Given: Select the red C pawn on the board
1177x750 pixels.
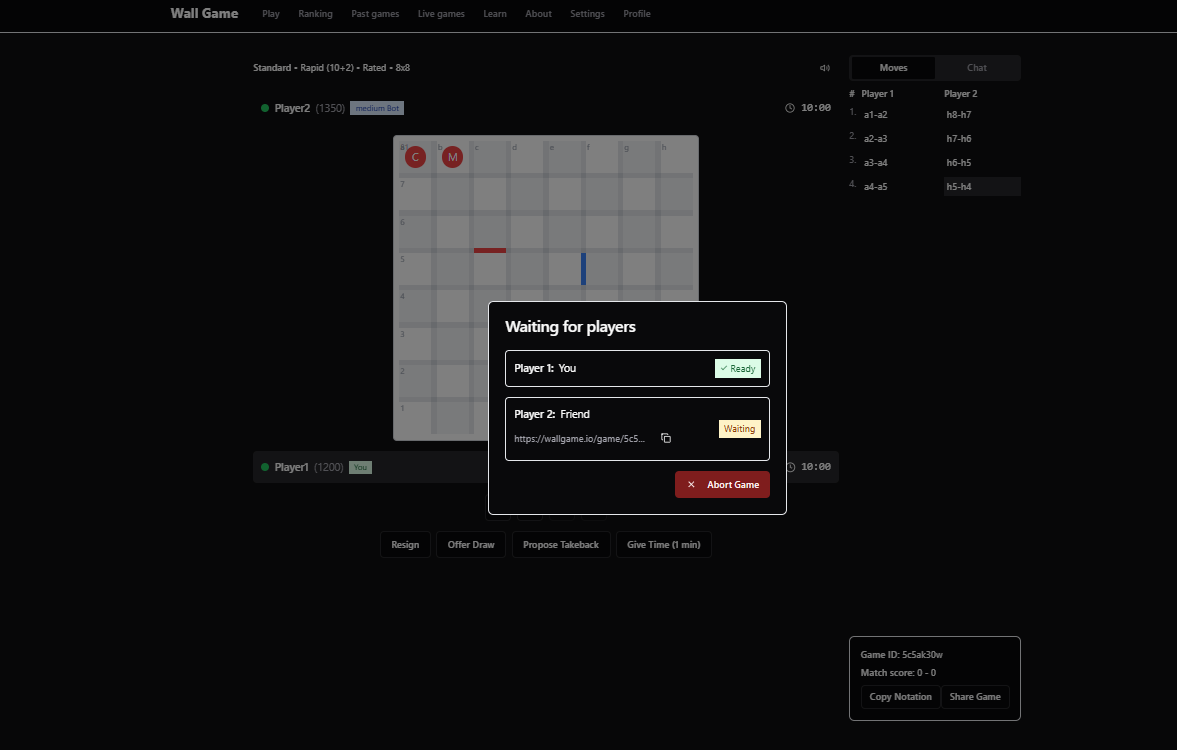Looking at the screenshot, I should (415, 157).
